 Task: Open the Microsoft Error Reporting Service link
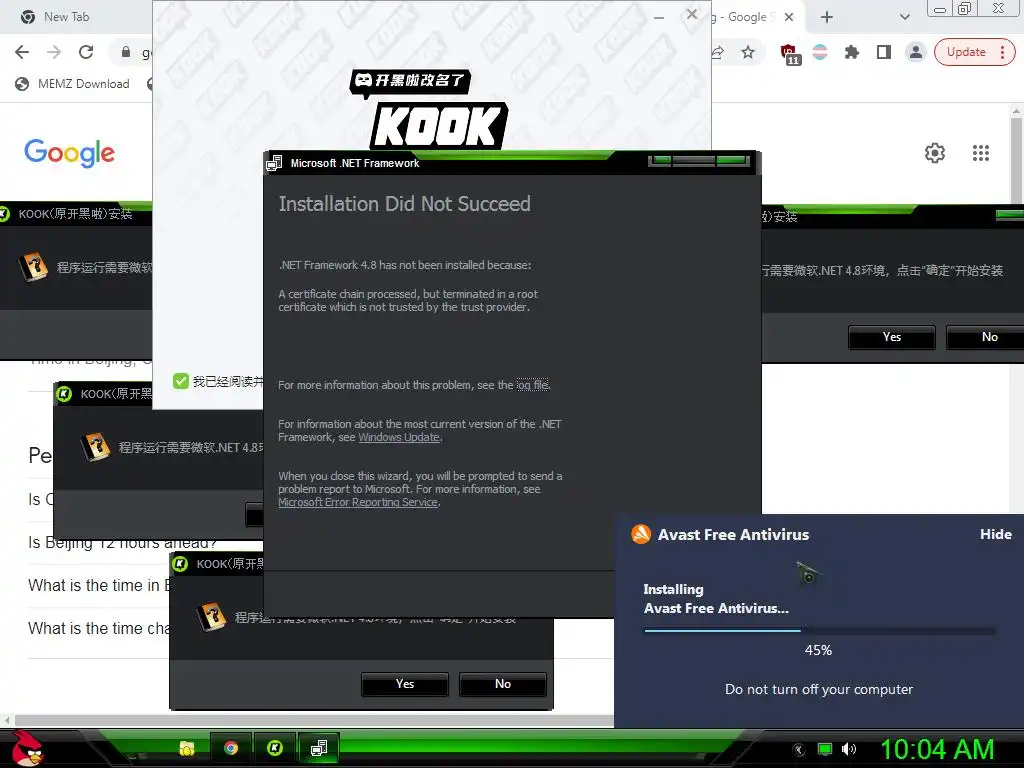[x=358, y=502]
